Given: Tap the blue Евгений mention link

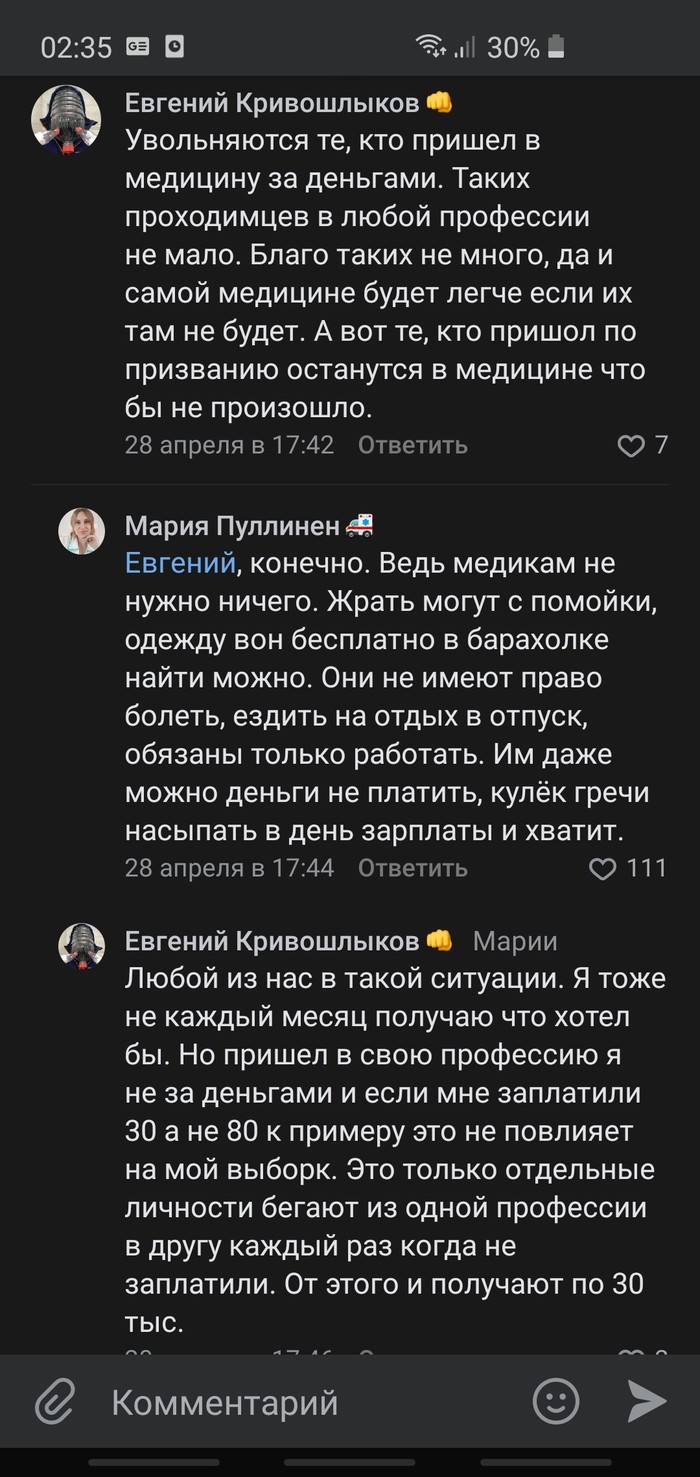Looking at the screenshot, I should click(x=181, y=563).
